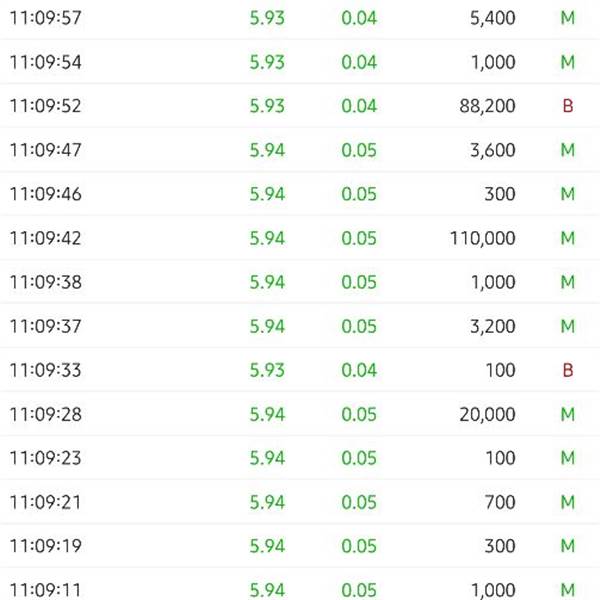
Task: Select the 20,000 volume trade
Action: 300,414
